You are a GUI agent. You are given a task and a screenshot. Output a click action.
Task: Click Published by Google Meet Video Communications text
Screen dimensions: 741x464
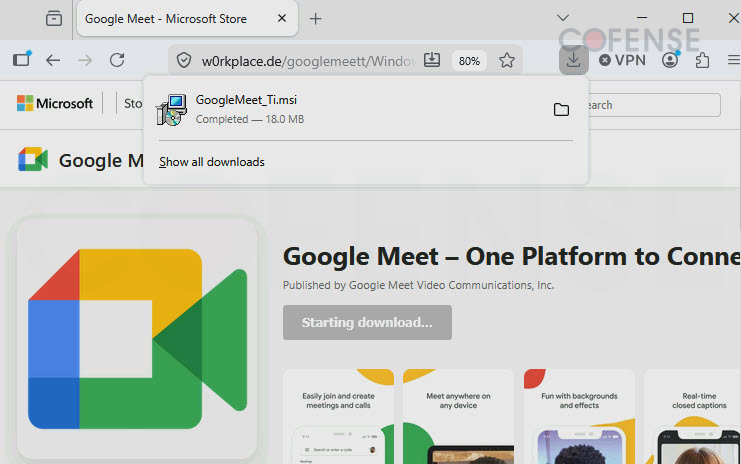(419, 285)
